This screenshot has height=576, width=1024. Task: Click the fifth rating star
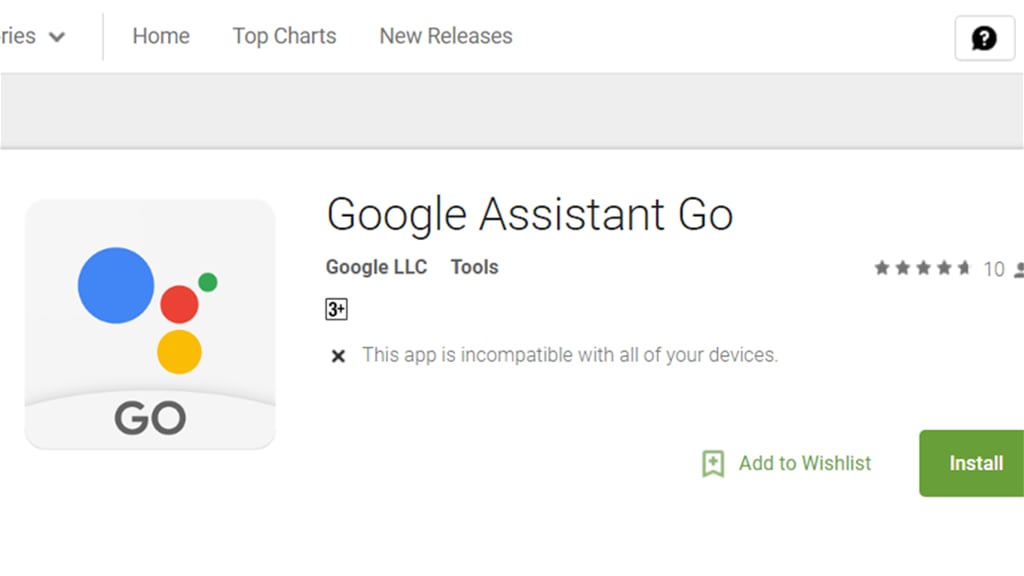(x=962, y=267)
